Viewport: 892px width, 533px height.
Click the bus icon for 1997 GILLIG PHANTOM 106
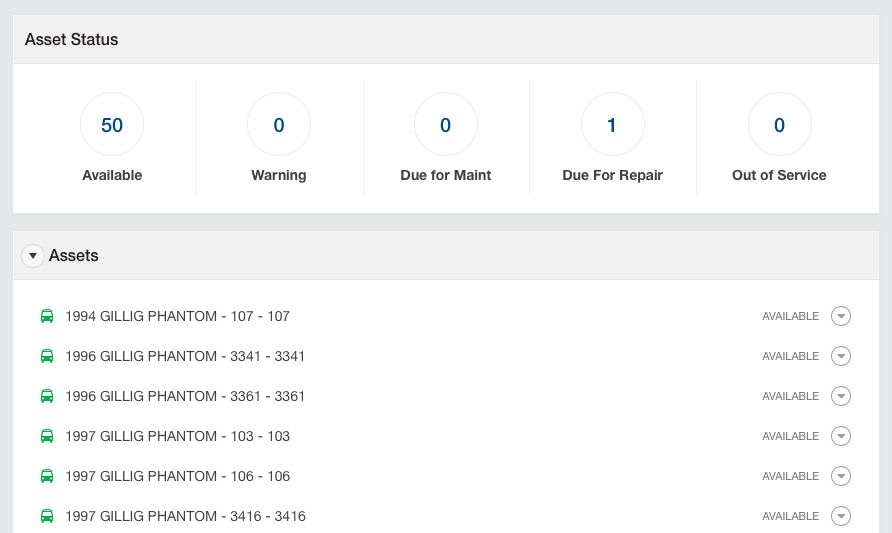(47, 476)
